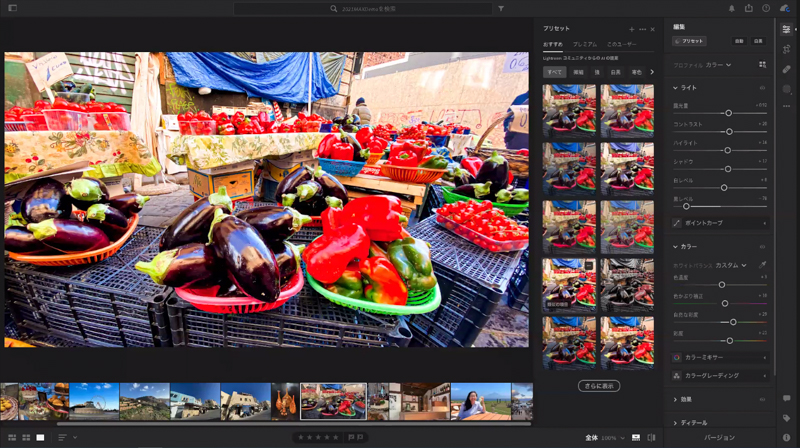Viewport: 800px width, 448px height.
Task: Open the help question mark icon
Action: [x=766, y=8]
